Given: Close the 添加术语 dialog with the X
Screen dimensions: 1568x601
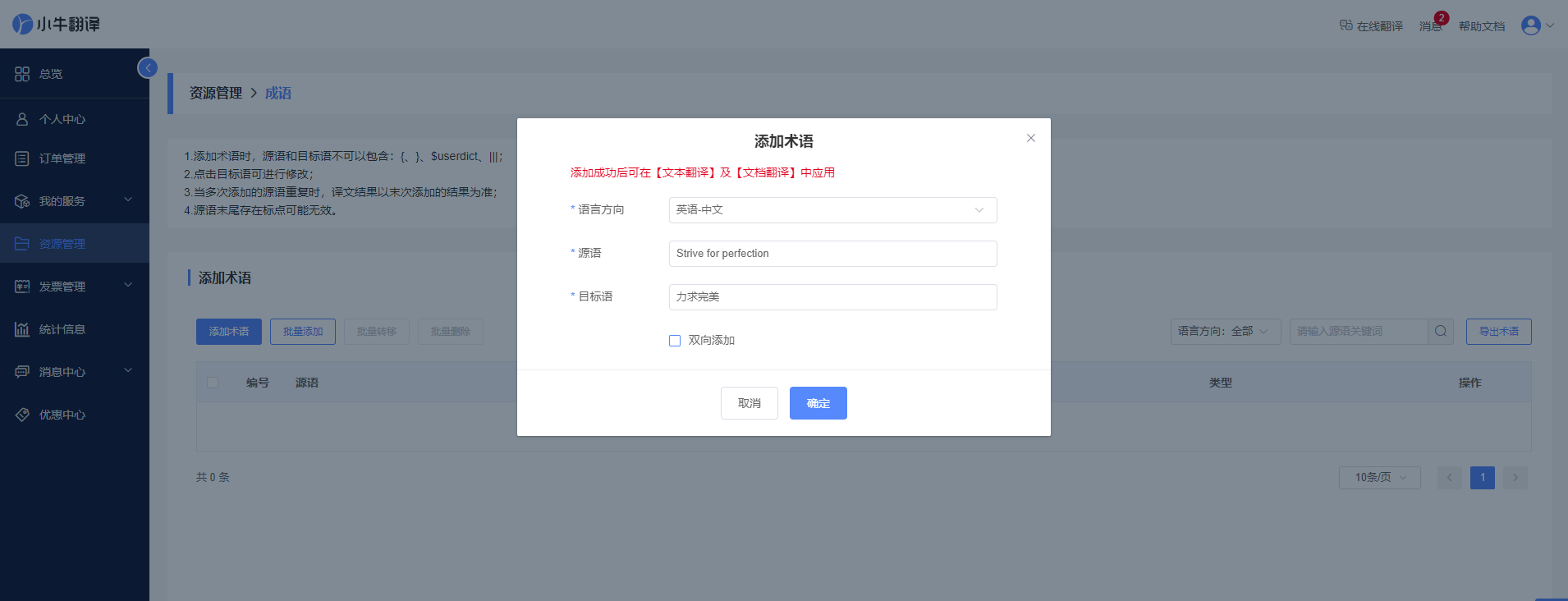Looking at the screenshot, I should pyautogui.click(x=1031, y=138).
